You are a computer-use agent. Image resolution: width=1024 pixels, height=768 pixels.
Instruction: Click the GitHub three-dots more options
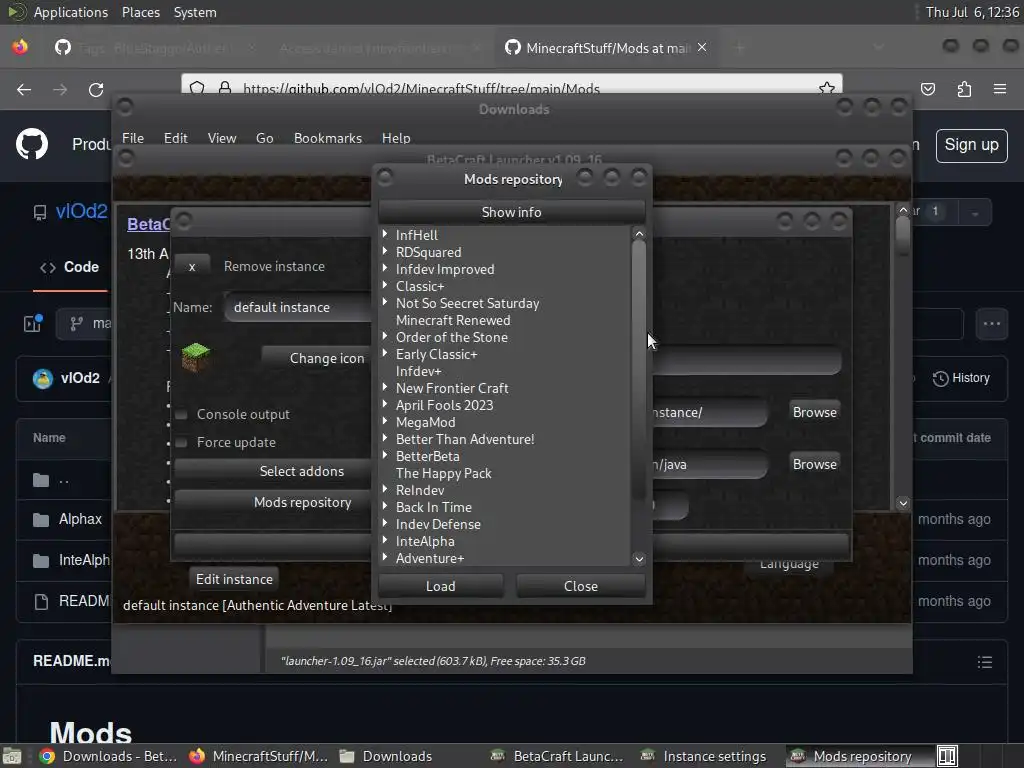tap(991, 323)
